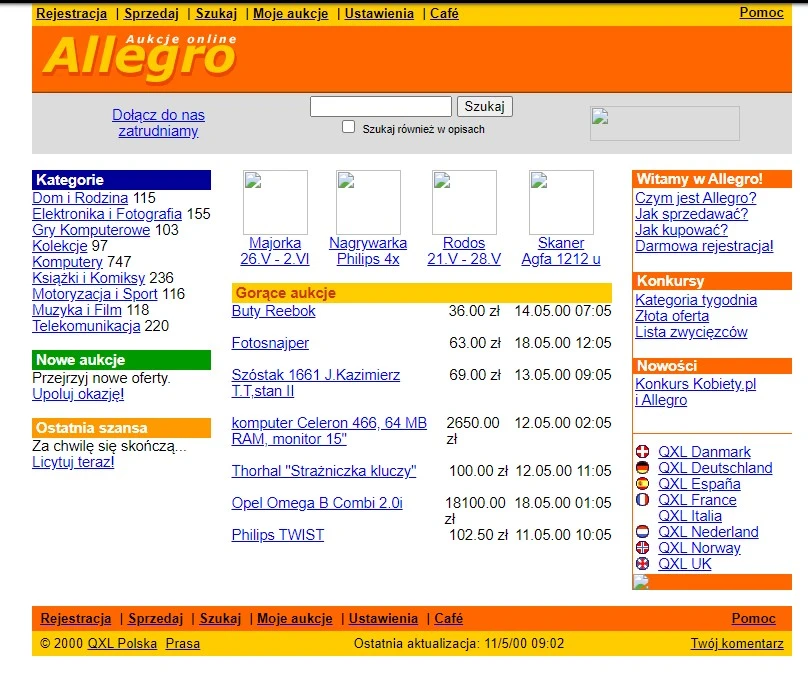Select Moje aukcje in the navigation bar

(290, 14)
